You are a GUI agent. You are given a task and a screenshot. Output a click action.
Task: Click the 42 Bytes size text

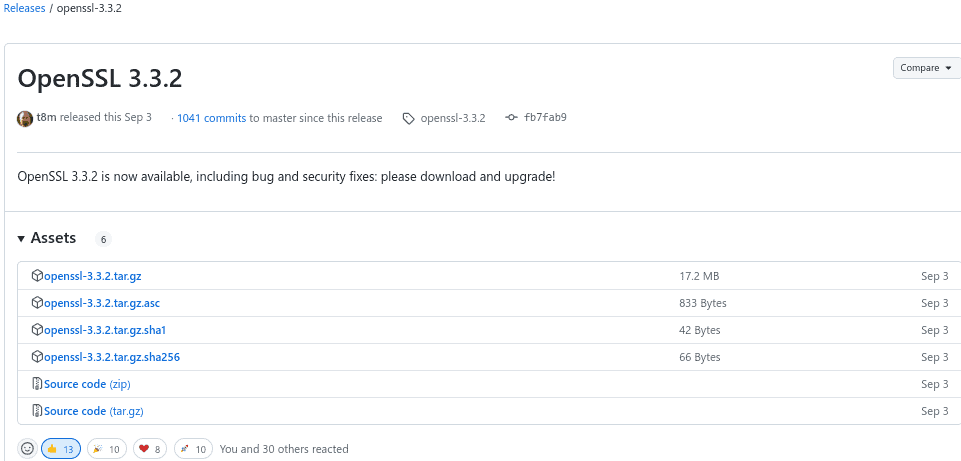699,330
